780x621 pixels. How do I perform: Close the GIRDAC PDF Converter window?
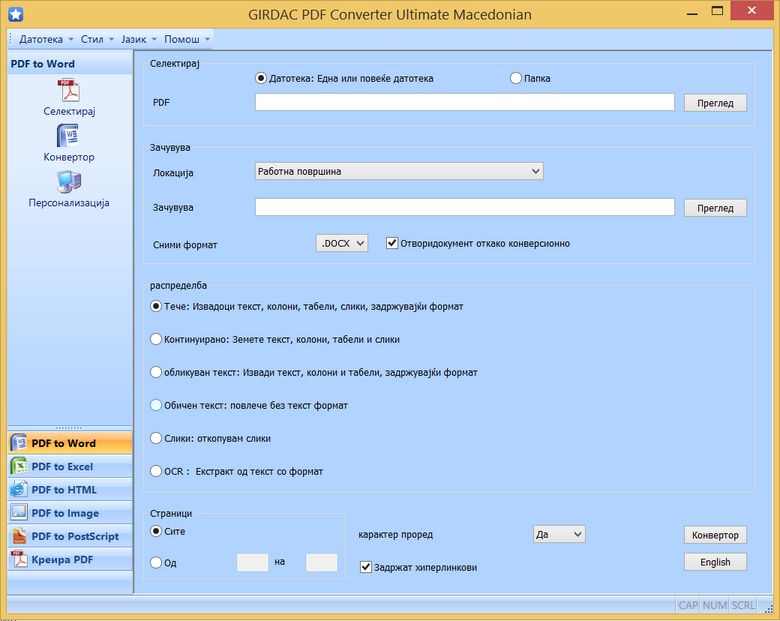click(x=752, y=11)
